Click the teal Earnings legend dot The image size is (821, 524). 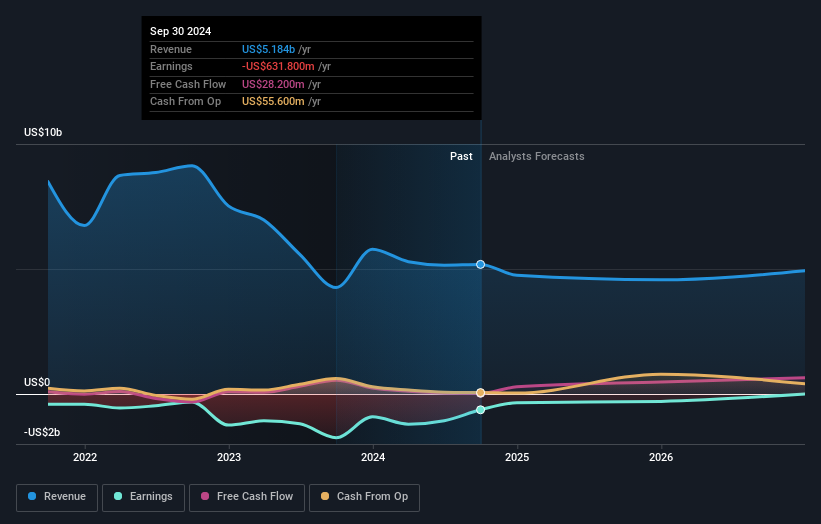(x=118, y=496)
